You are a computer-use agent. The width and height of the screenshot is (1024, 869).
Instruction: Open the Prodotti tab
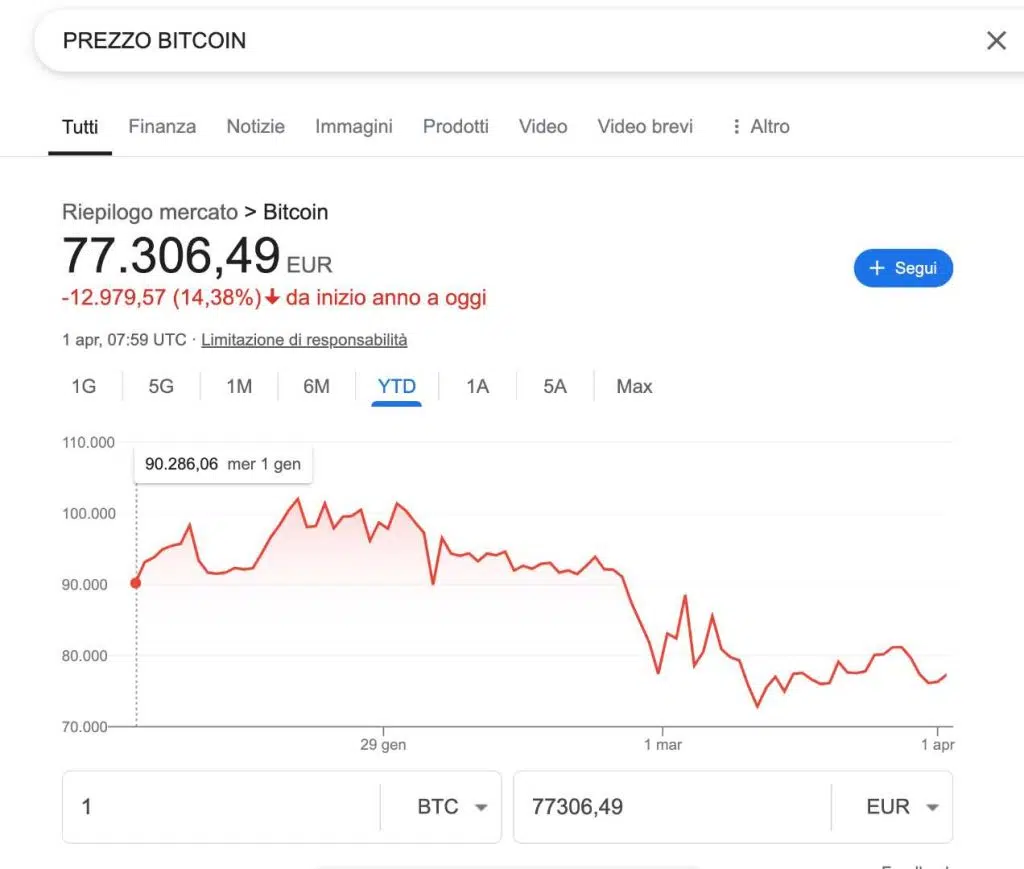[x=455, y=127]
